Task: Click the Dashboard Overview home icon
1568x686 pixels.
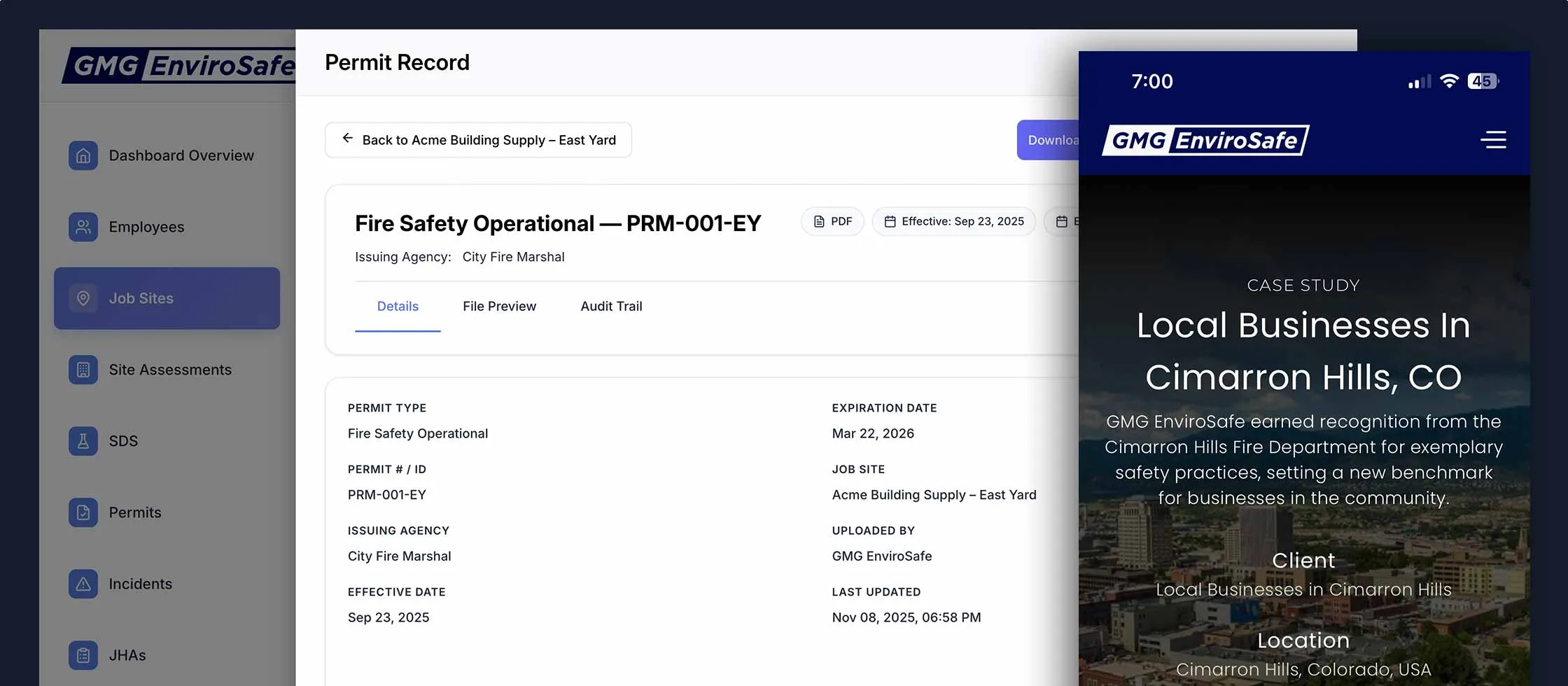Action: pyautogui.click(x=83, y=155)
